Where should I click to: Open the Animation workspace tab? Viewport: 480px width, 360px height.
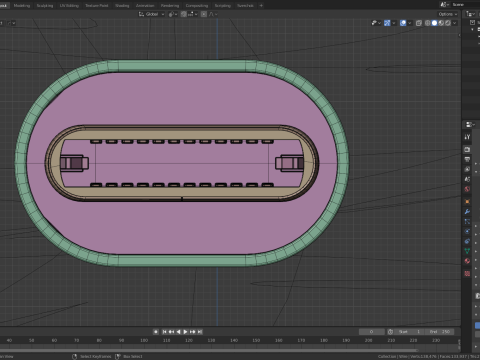(145, 5)
